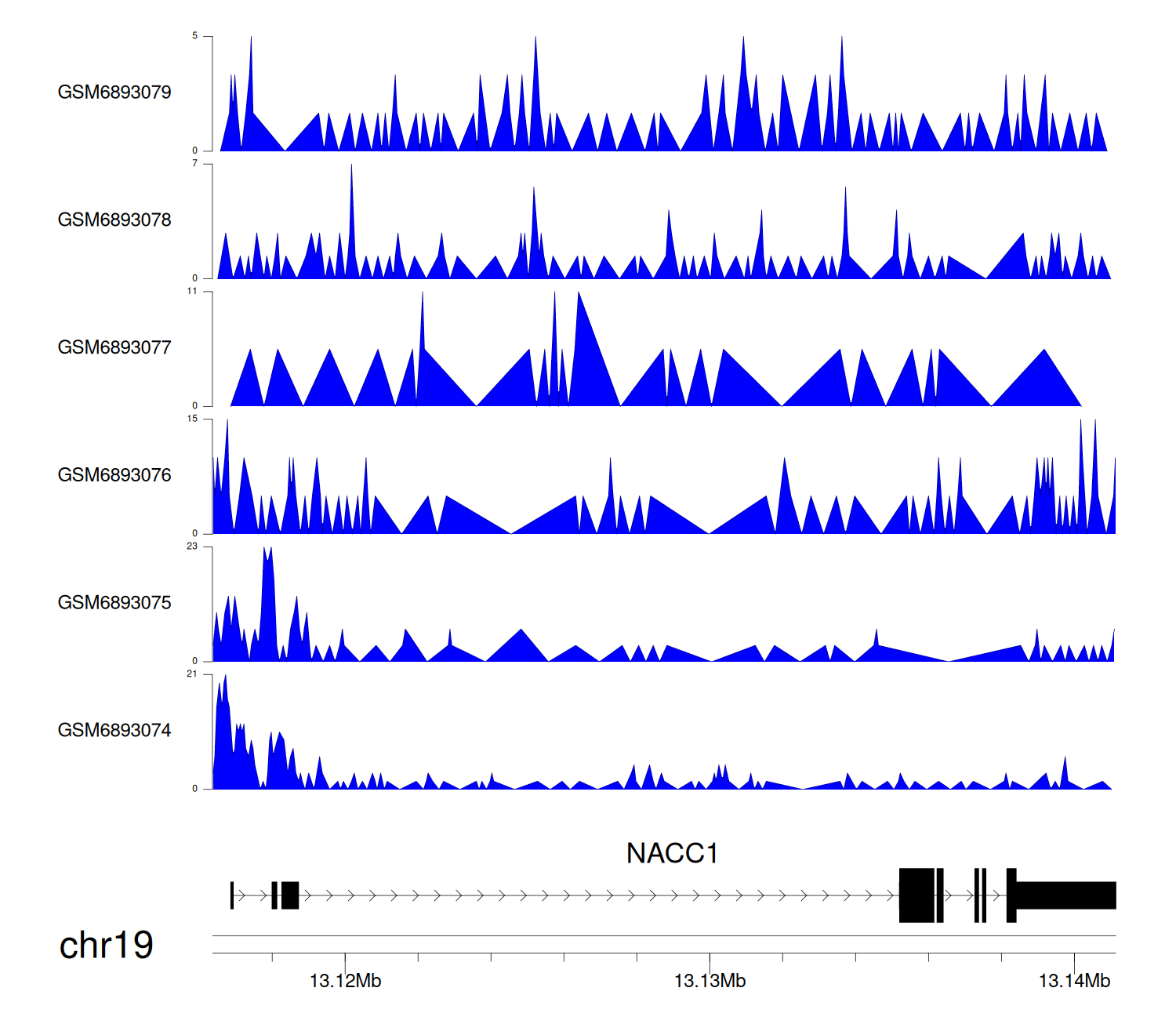Click the widest tall NACC1 exon block
The width and height of the screenshot is (1176, 1035).
point(916,895)
